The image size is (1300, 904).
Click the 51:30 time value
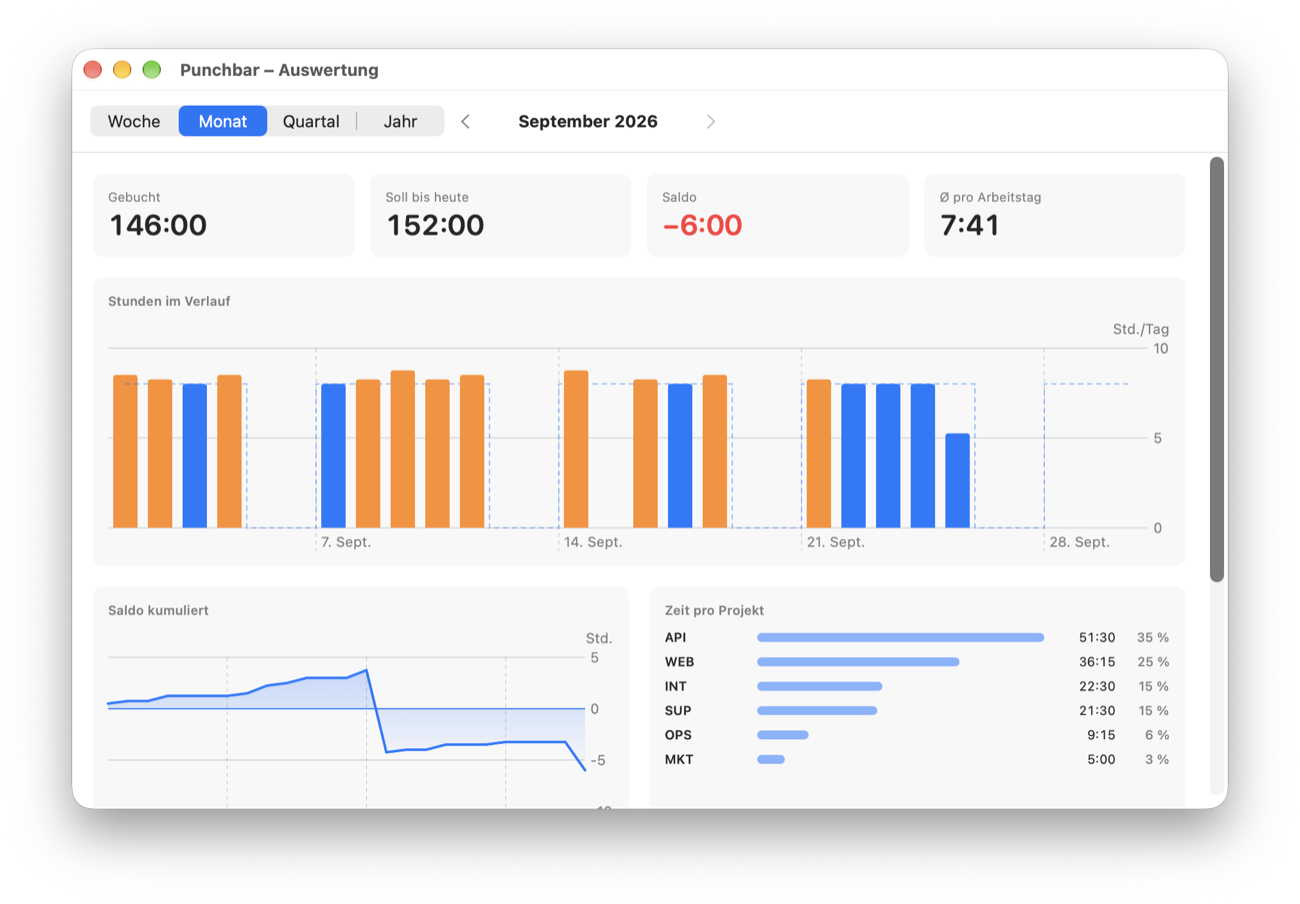1097,637
